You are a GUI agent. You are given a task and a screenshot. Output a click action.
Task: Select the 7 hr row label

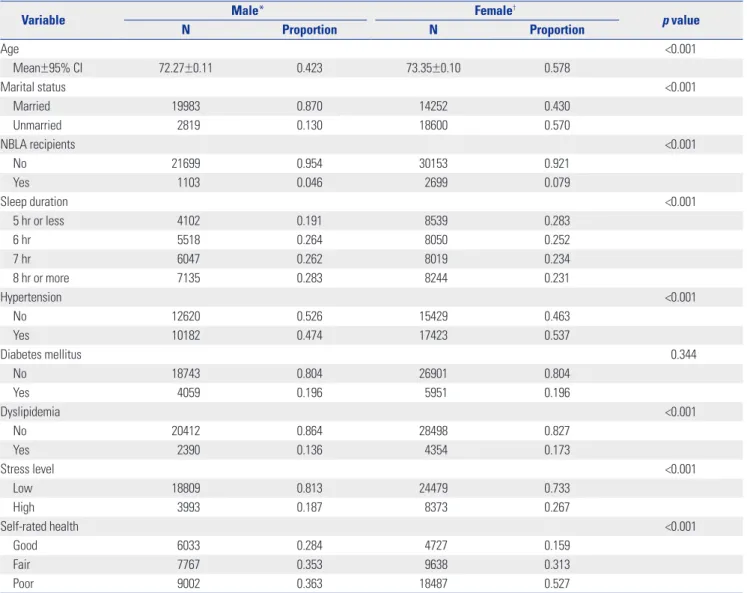click(21, 259)
